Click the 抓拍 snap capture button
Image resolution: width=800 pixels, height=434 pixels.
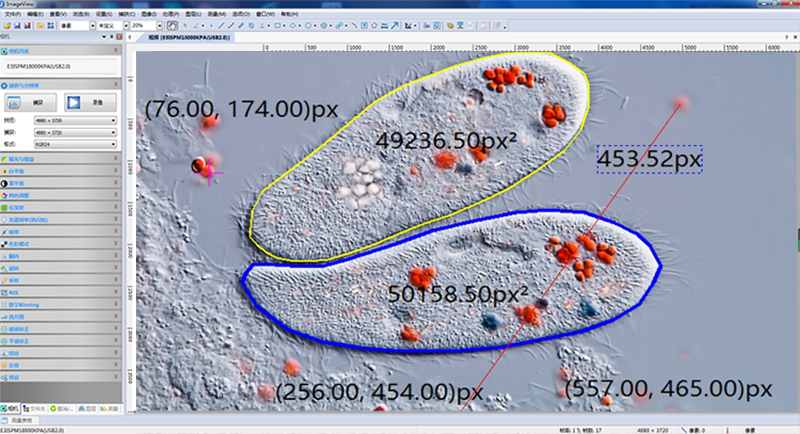point(28,102)
